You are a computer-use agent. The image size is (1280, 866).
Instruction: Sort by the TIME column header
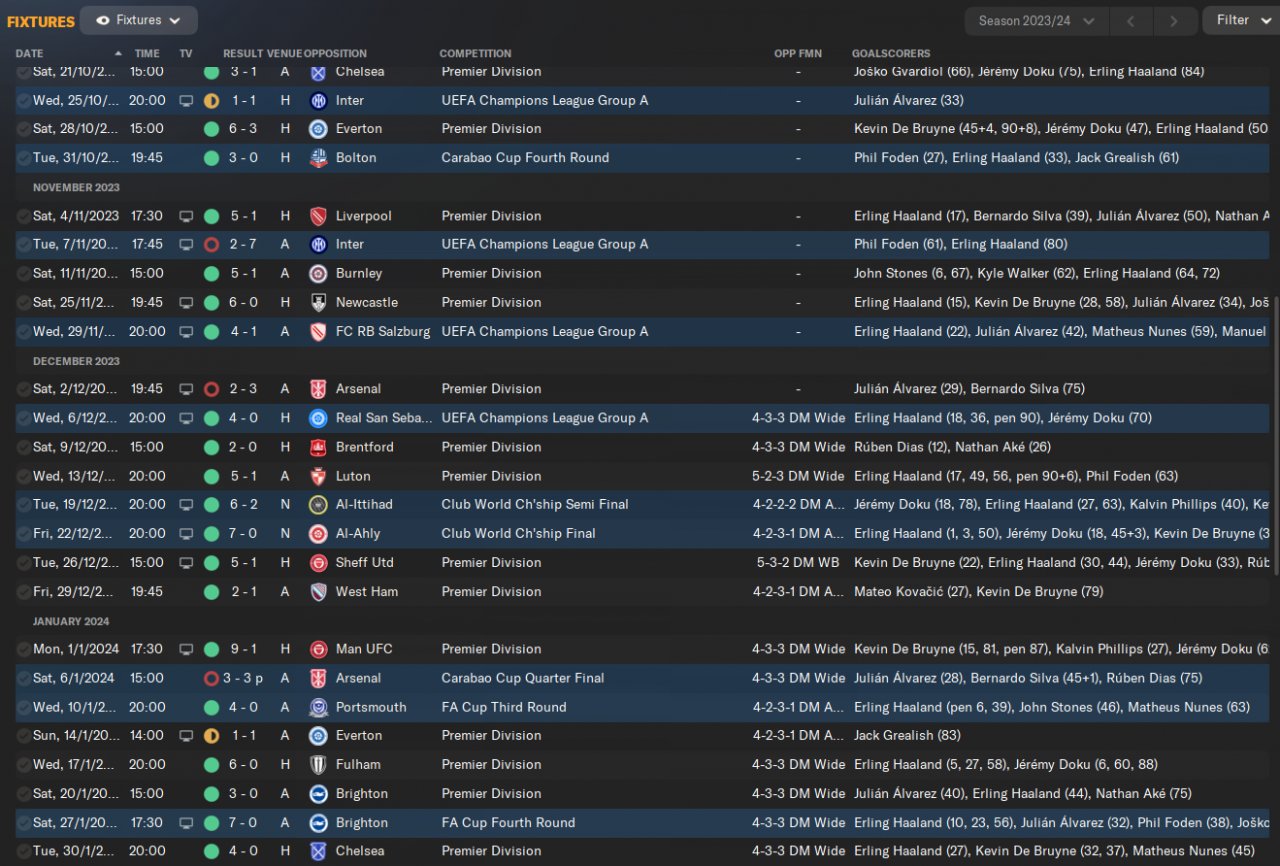pyautogui.click(x=147, y=54)
